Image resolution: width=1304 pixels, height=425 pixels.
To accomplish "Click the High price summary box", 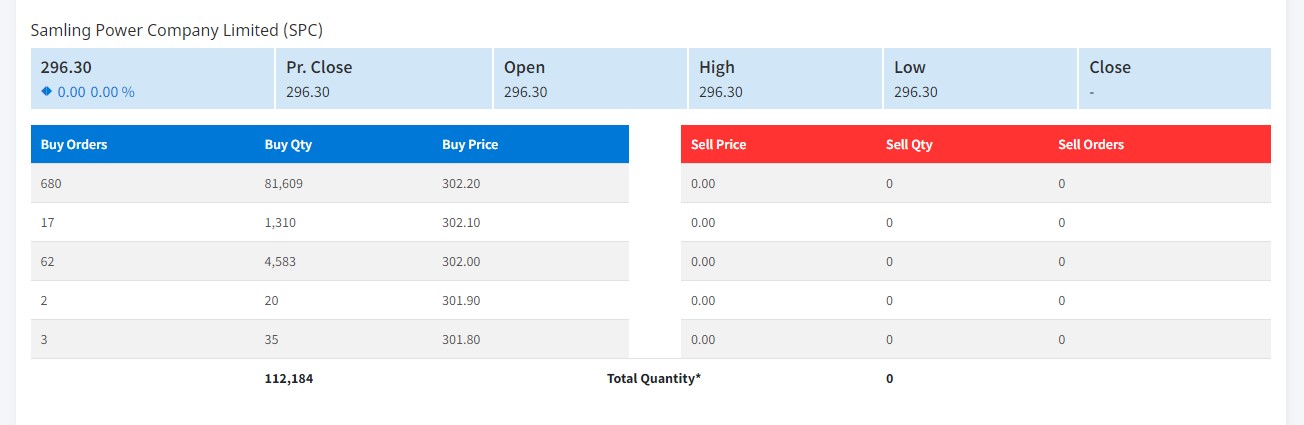I will coord(785,78).
